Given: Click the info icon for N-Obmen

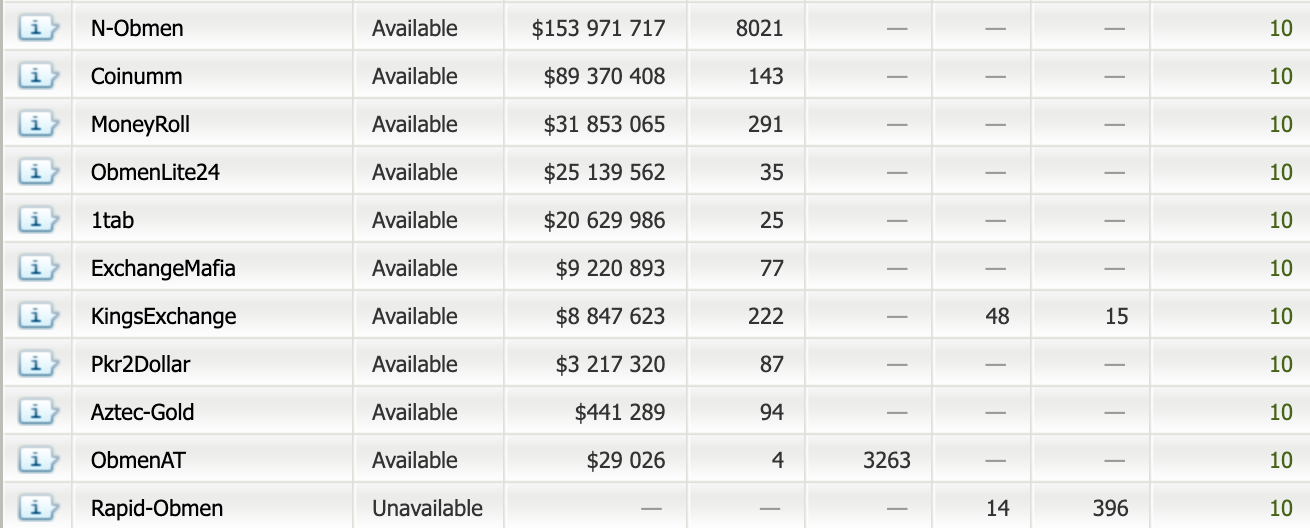Looking at the screenshot, I should 35,28.
